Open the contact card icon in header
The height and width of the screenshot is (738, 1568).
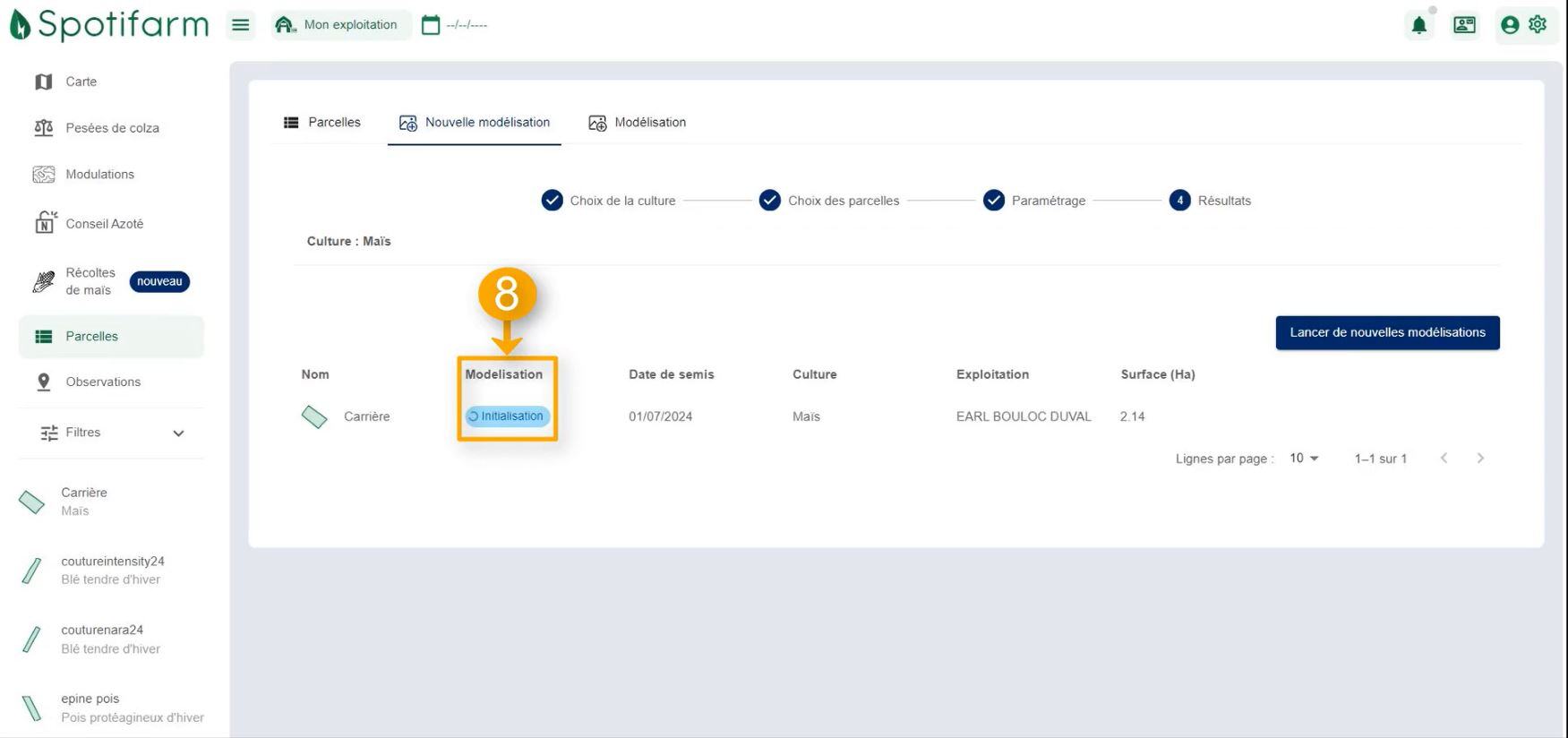point(1464,25)
